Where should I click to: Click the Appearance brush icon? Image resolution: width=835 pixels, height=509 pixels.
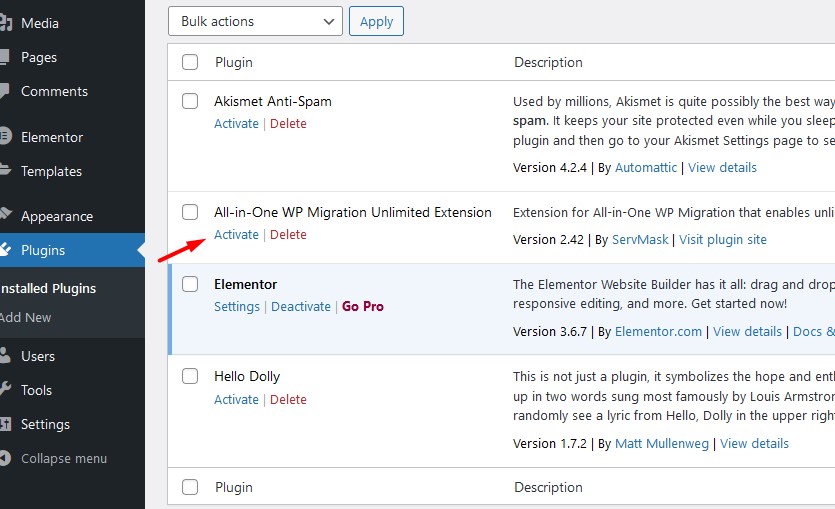click(5, 215)
